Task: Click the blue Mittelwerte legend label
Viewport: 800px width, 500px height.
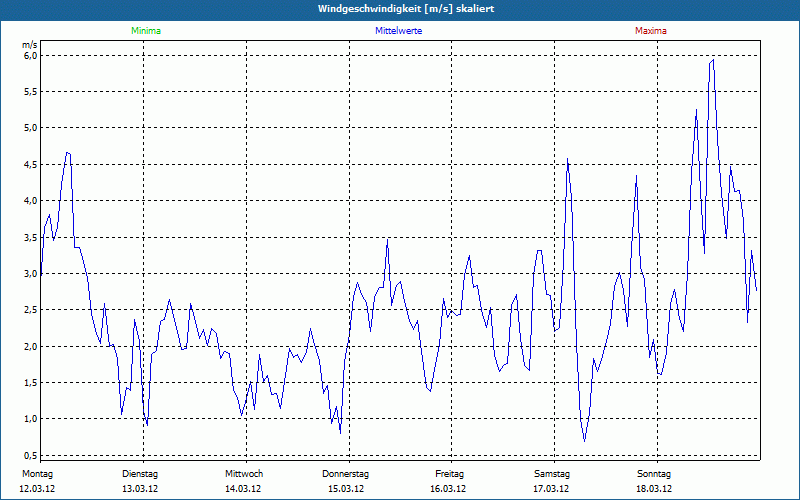Action: point(398,31)
